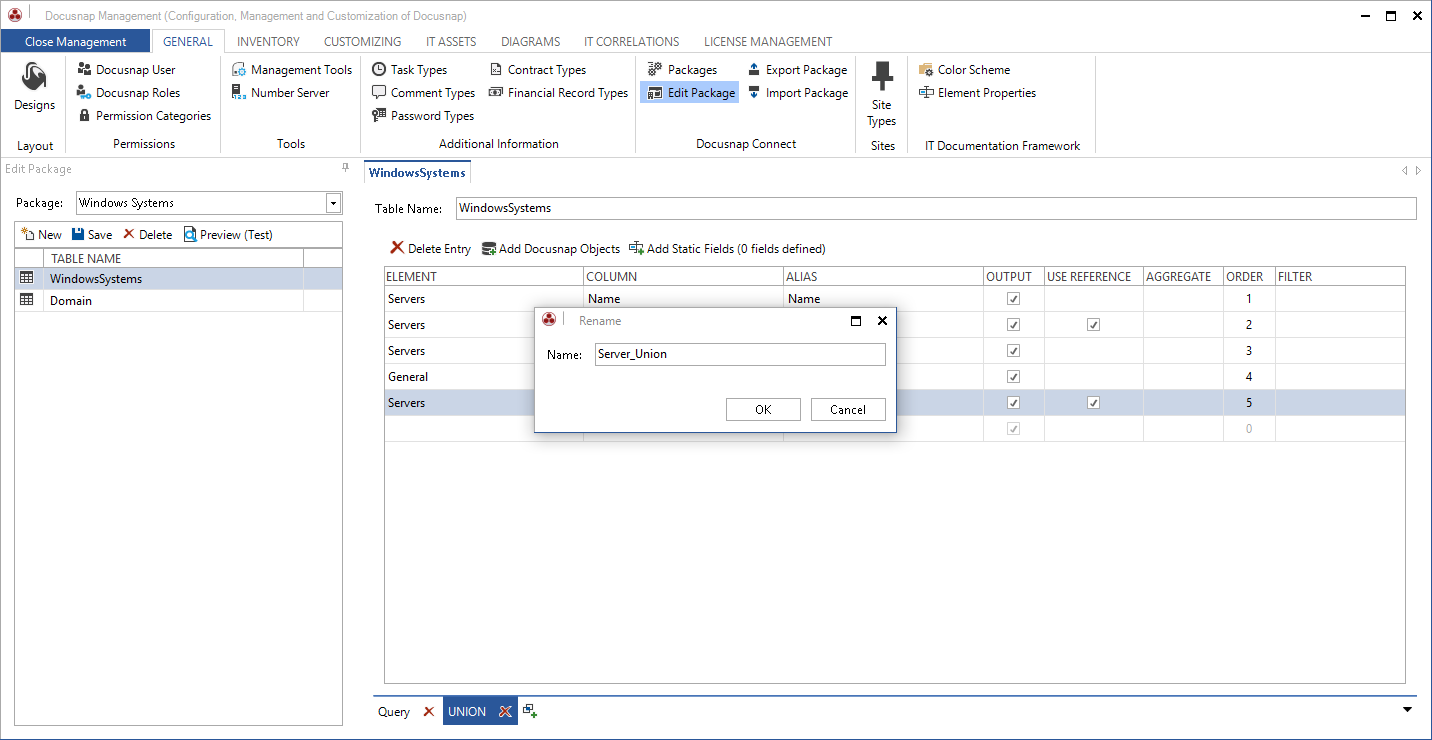Select the General element row
Screen dimensions: 1432x740
click(895, 377)
